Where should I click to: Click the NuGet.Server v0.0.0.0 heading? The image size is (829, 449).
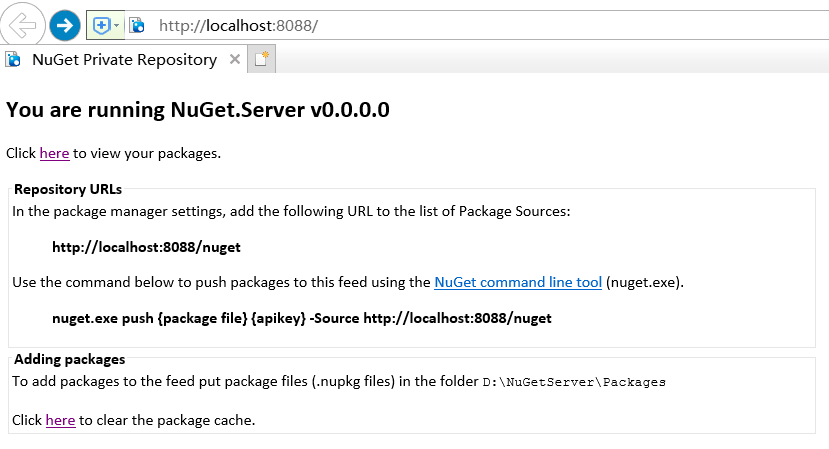(198, 110)
